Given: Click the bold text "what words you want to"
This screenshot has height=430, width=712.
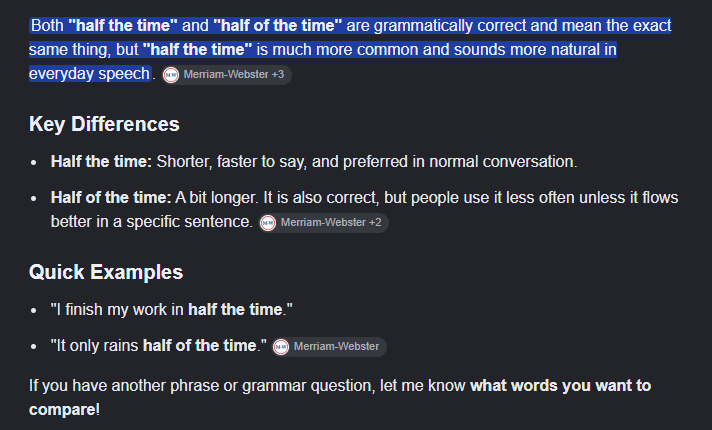Looking at the screenshot, I should coord(560,386).
